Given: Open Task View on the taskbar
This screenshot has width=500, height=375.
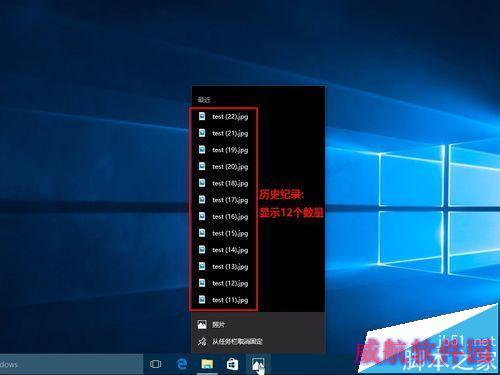Looking at the screenshot, I should coord(155,364).
